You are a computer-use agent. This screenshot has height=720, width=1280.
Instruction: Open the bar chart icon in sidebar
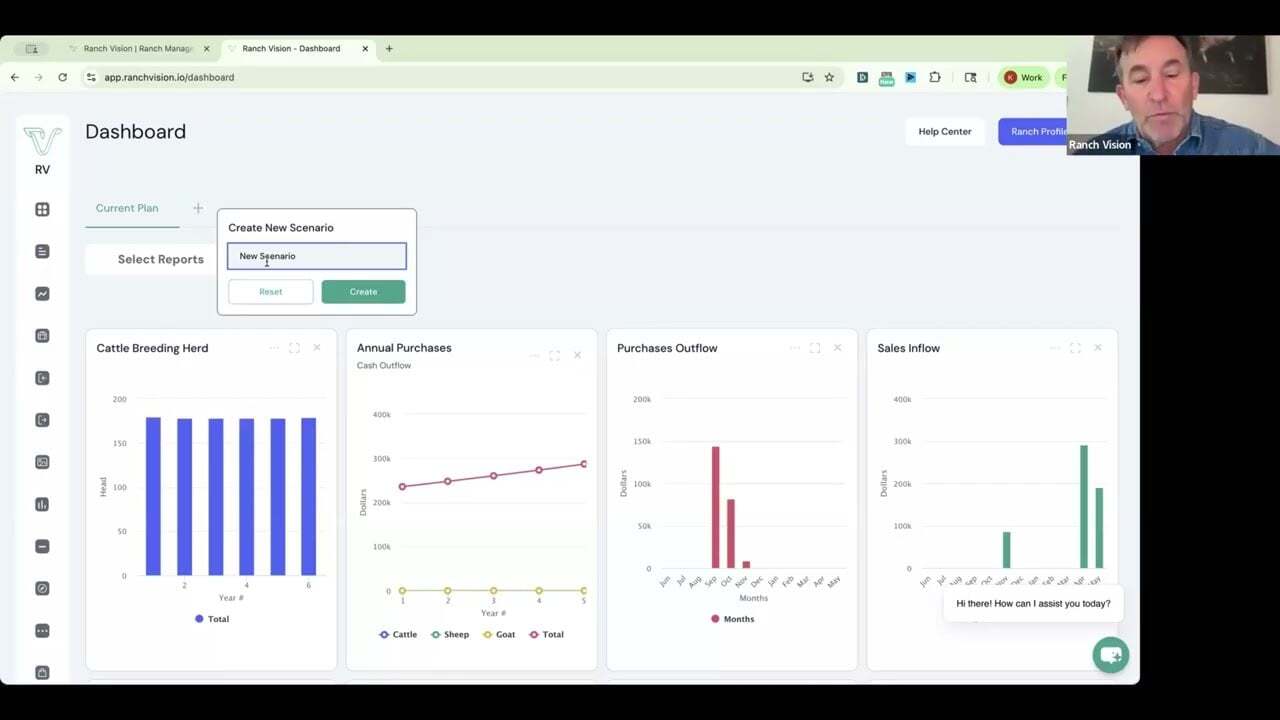click(42, 504)
